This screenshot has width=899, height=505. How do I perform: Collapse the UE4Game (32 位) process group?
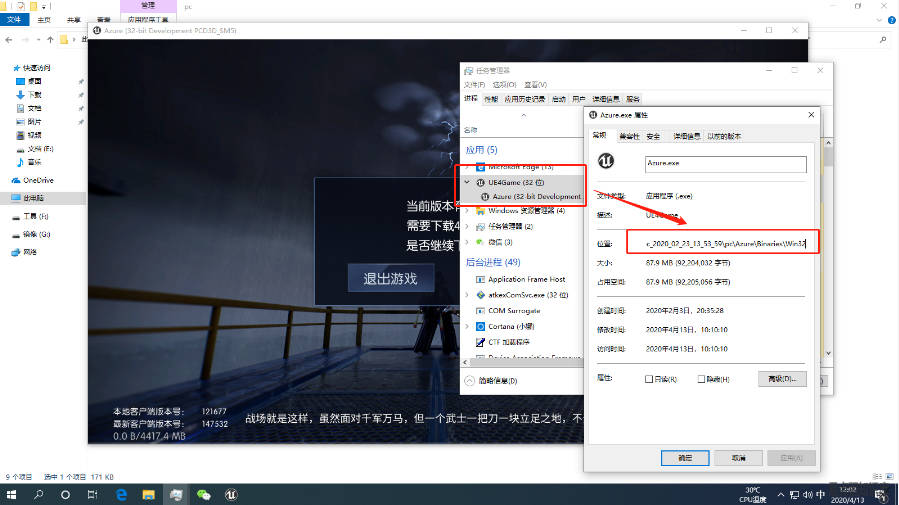468,183
